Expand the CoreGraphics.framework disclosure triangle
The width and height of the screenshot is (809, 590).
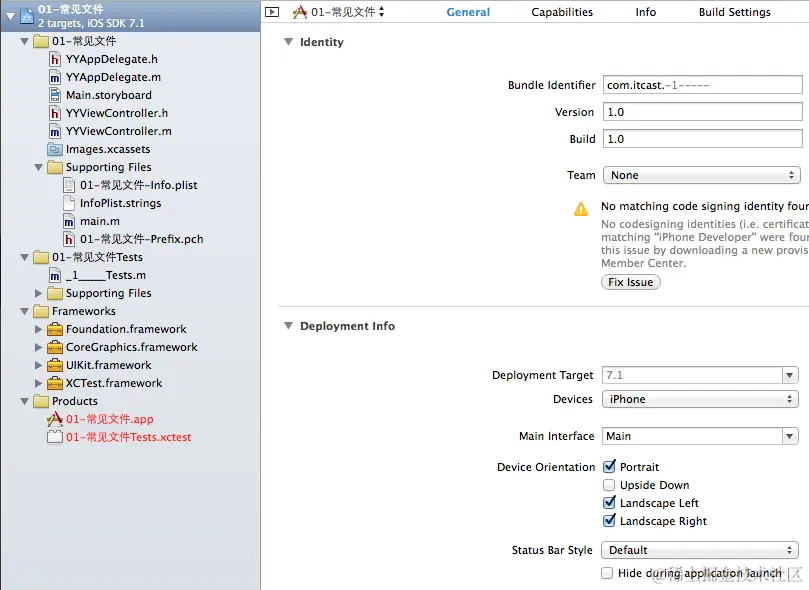tap(38, 347)
